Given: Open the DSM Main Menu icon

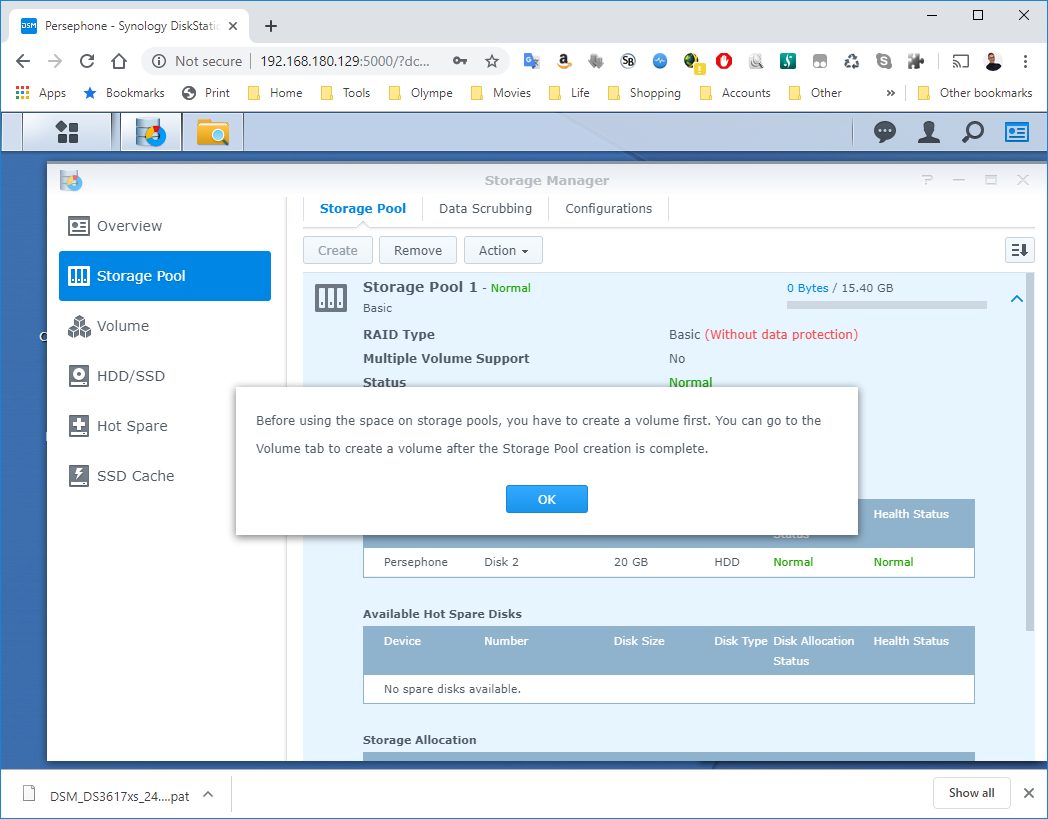Looking at the screenshot, I should pyautogui.click(x=67, y=132).
